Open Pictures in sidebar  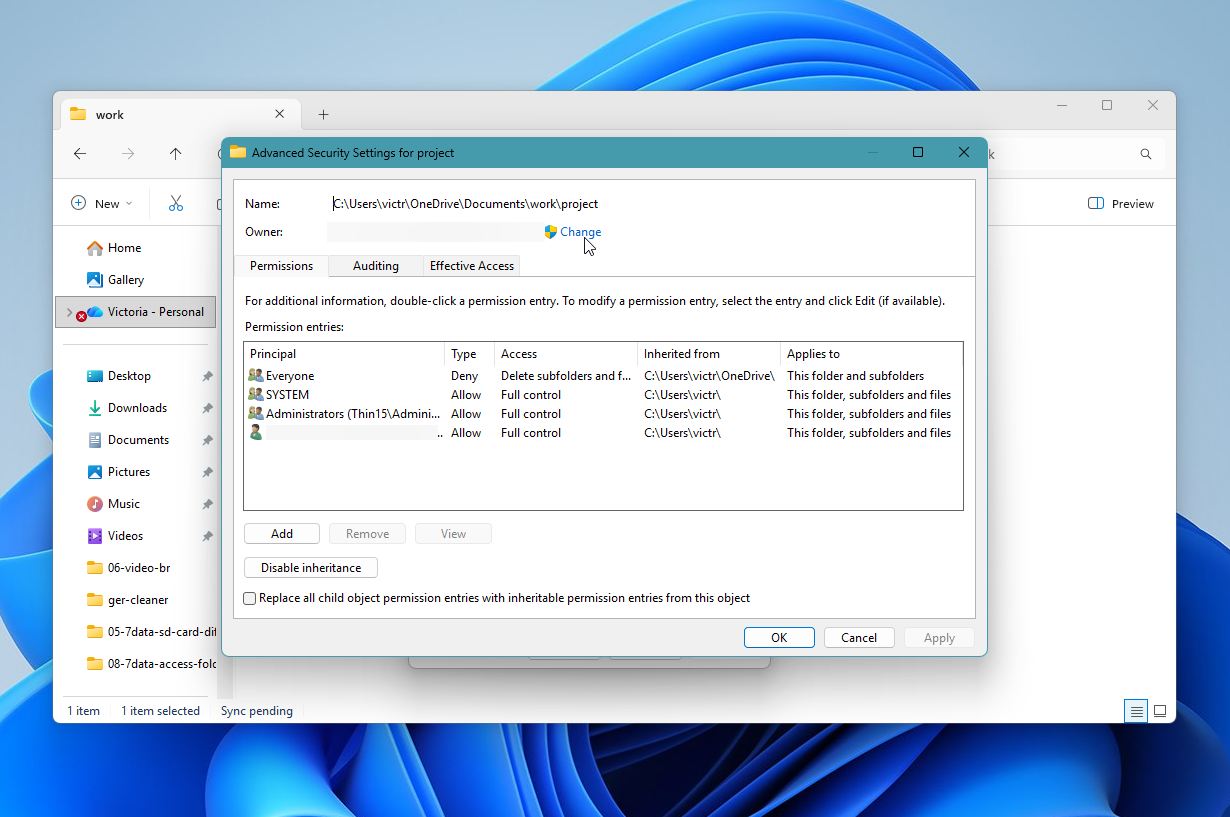(129, 472)
